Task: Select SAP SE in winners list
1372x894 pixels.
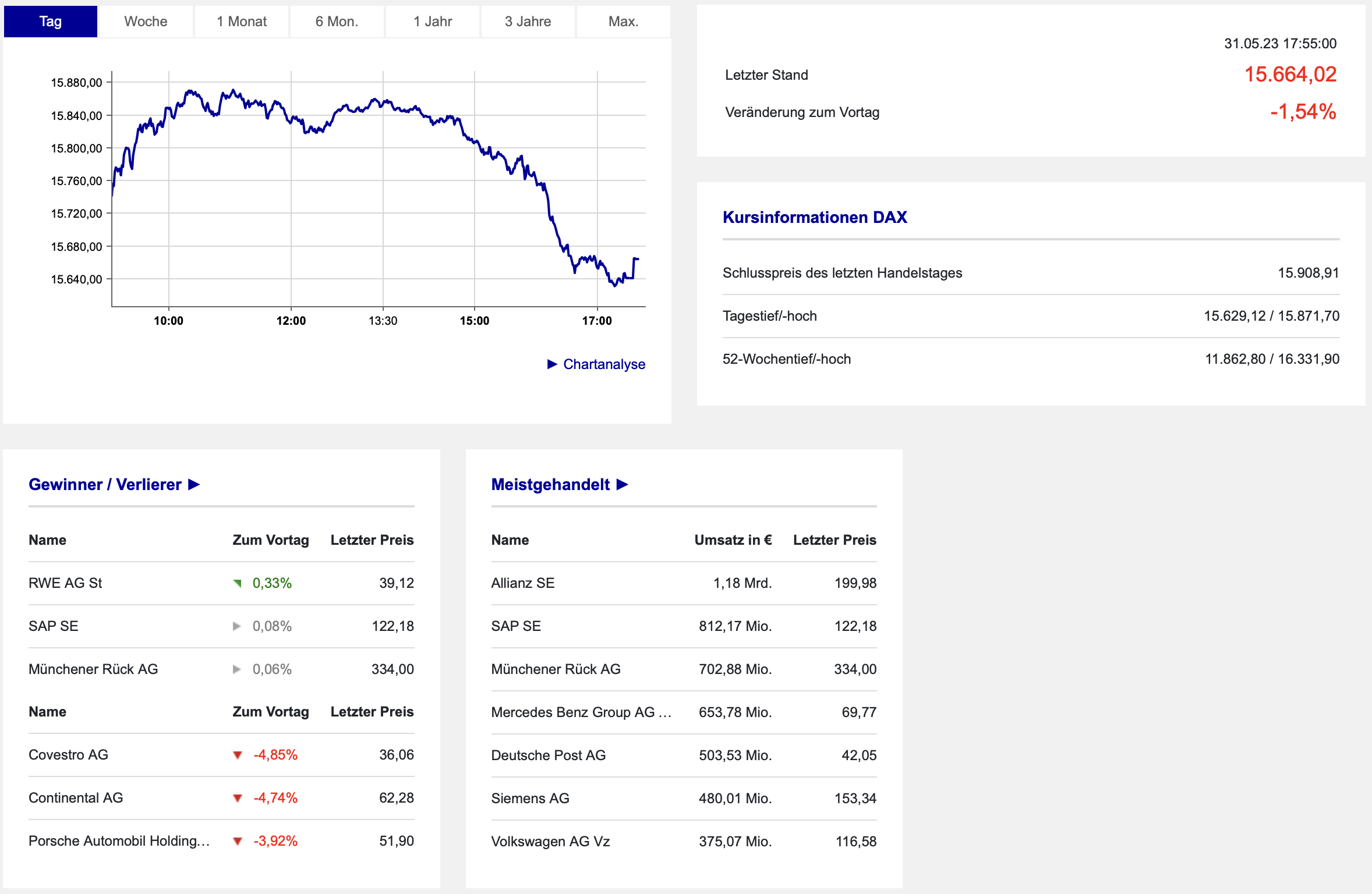Action: 53,626
